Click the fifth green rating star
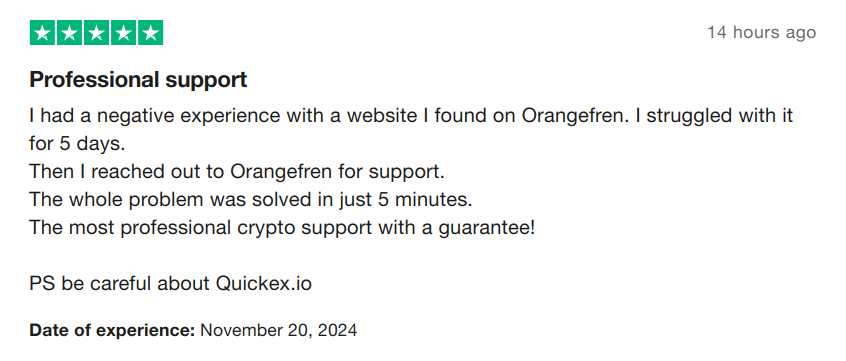The image size is (846, 361). click(151, 33)
